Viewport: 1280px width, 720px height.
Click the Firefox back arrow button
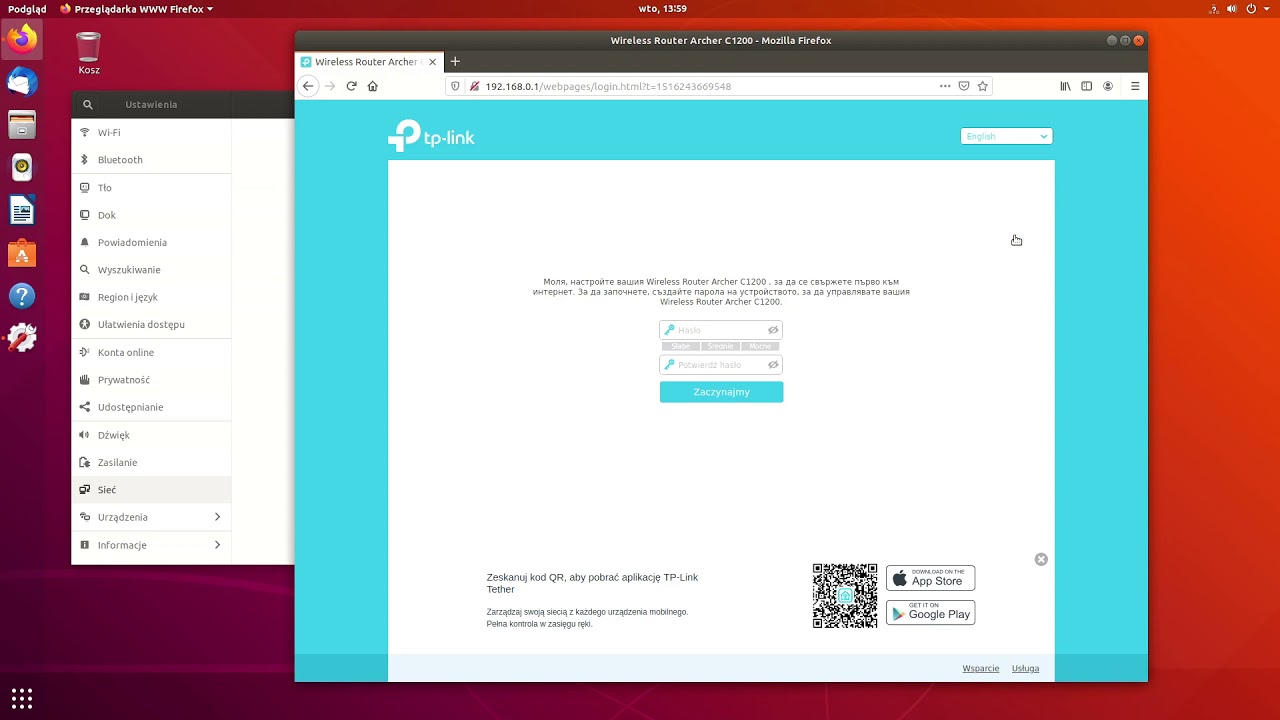308,86
